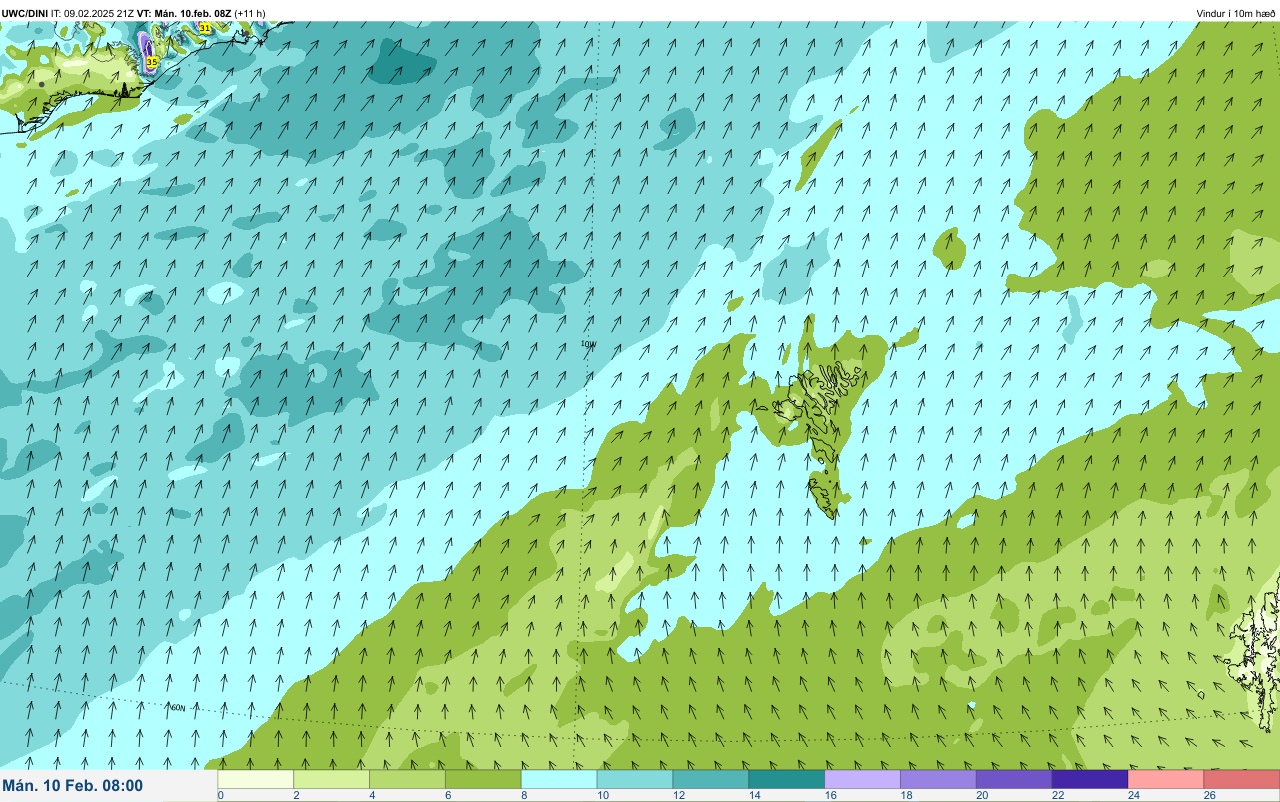Click the 22–24 dark indigo legend swatch
1280x802 pixels.
pos(1091,779)
